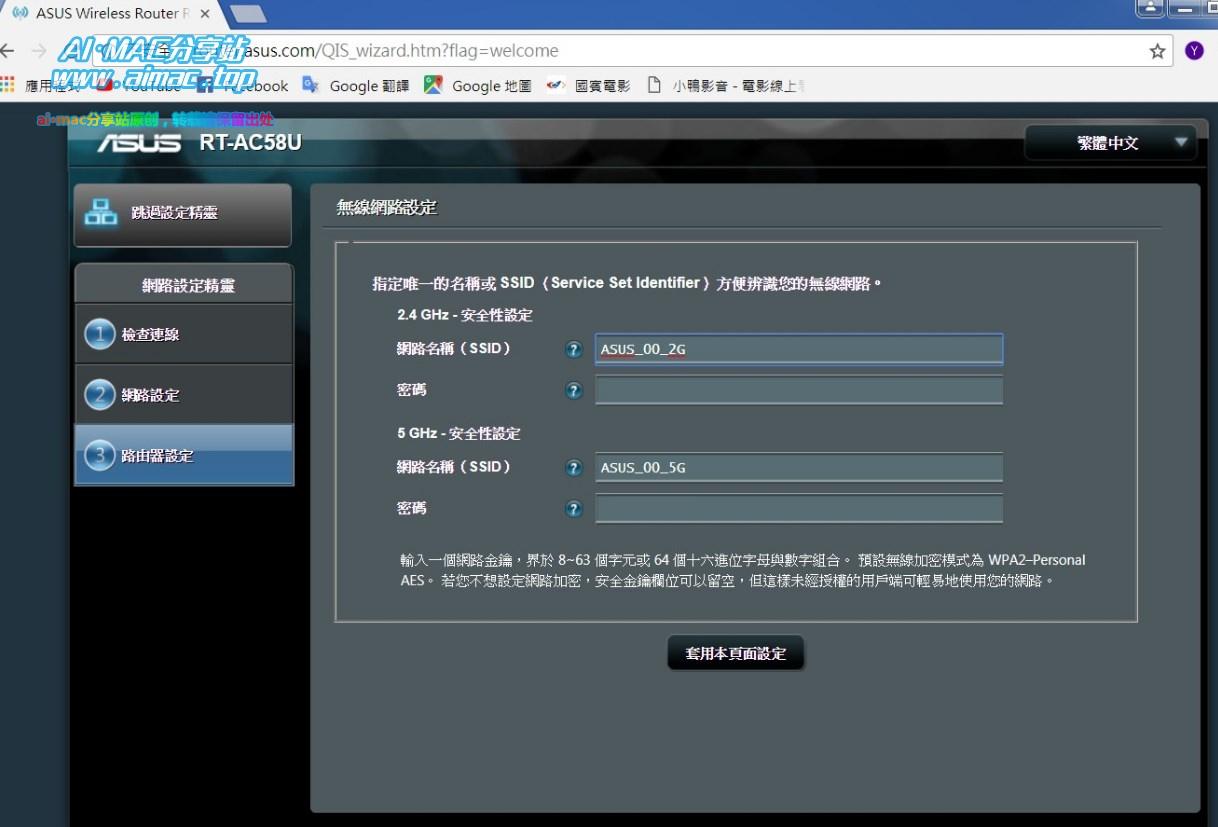The height and width of the screenshot is (827, 1218).
Task: Focus the 5 GHz SSID field ASUS_00_5G
Action: [x=798, y=468]
